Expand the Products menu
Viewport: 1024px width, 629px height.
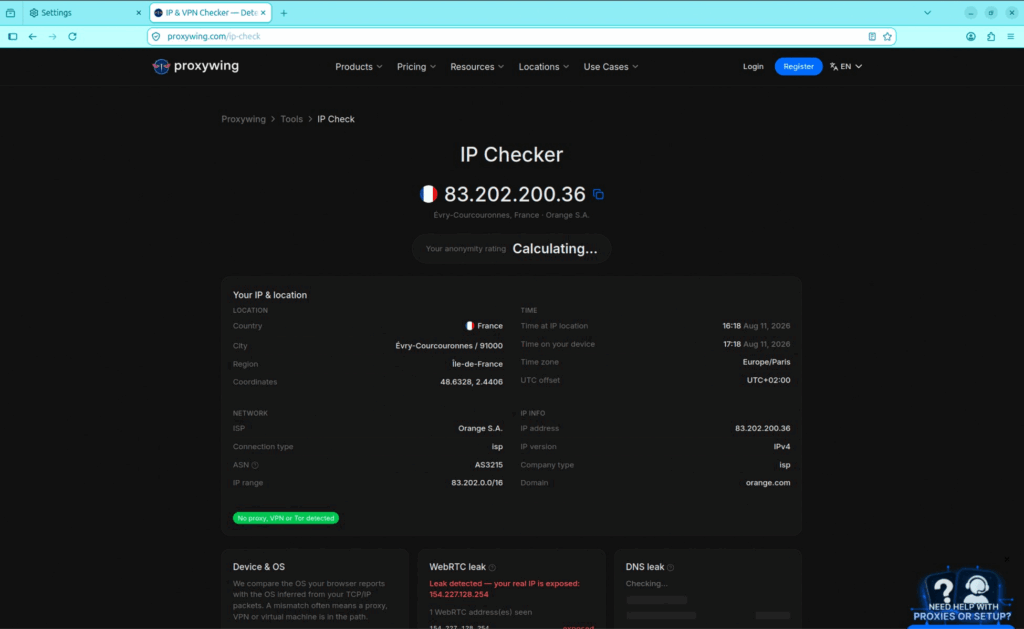[359, 67]
